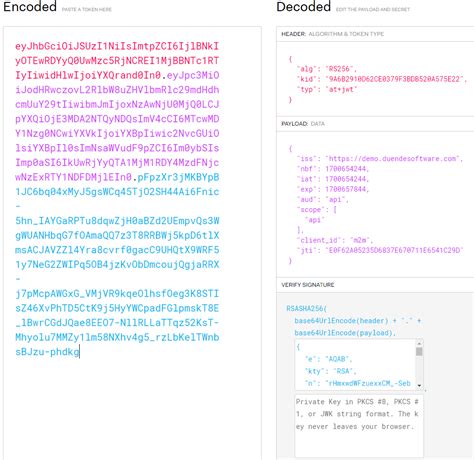Click the "exp" value 1700657844
Viewport: 474px width, 460px height.
click(x=346, y=189)
